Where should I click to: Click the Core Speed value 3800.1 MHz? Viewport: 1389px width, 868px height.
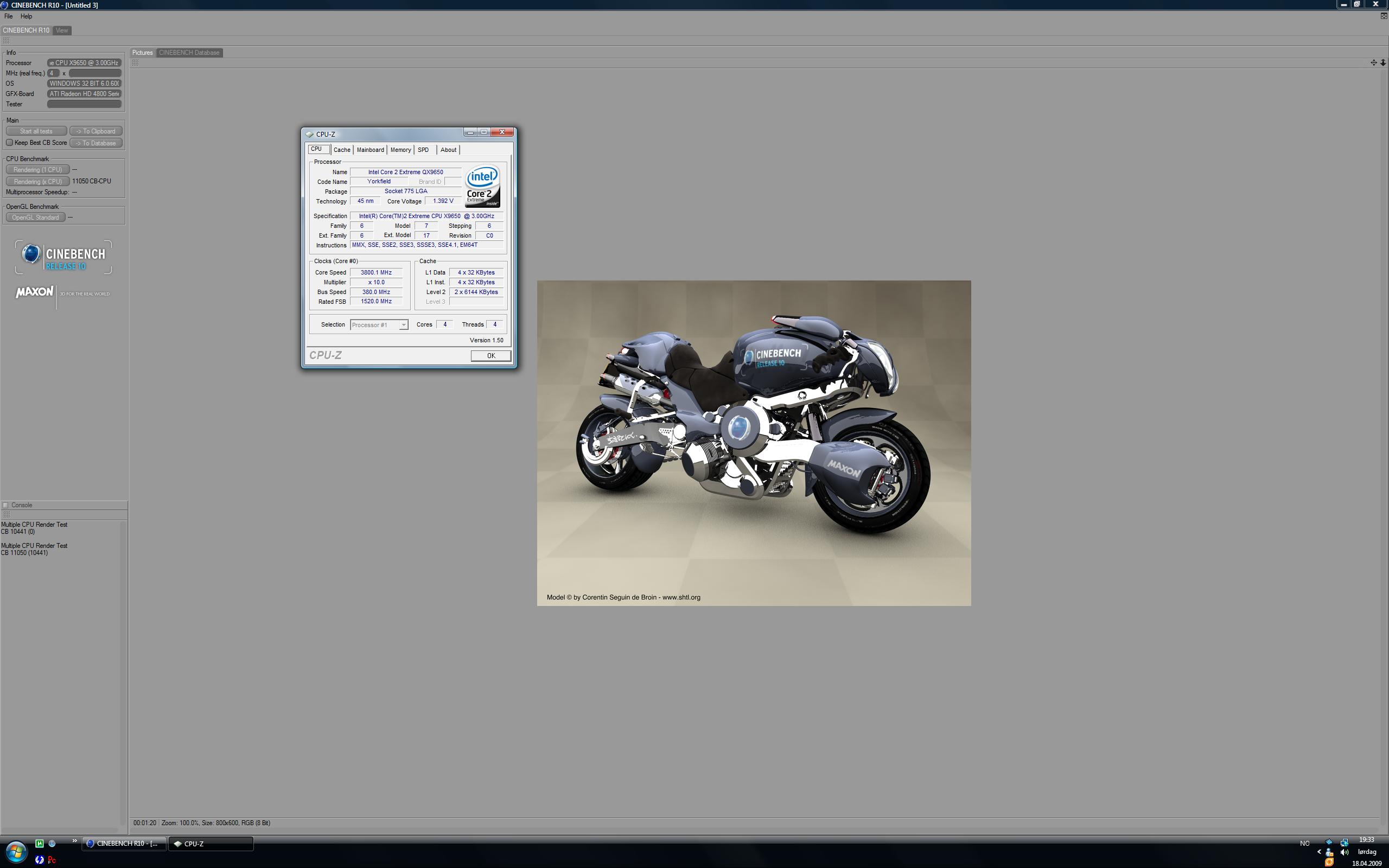click(x=377, y=273)
